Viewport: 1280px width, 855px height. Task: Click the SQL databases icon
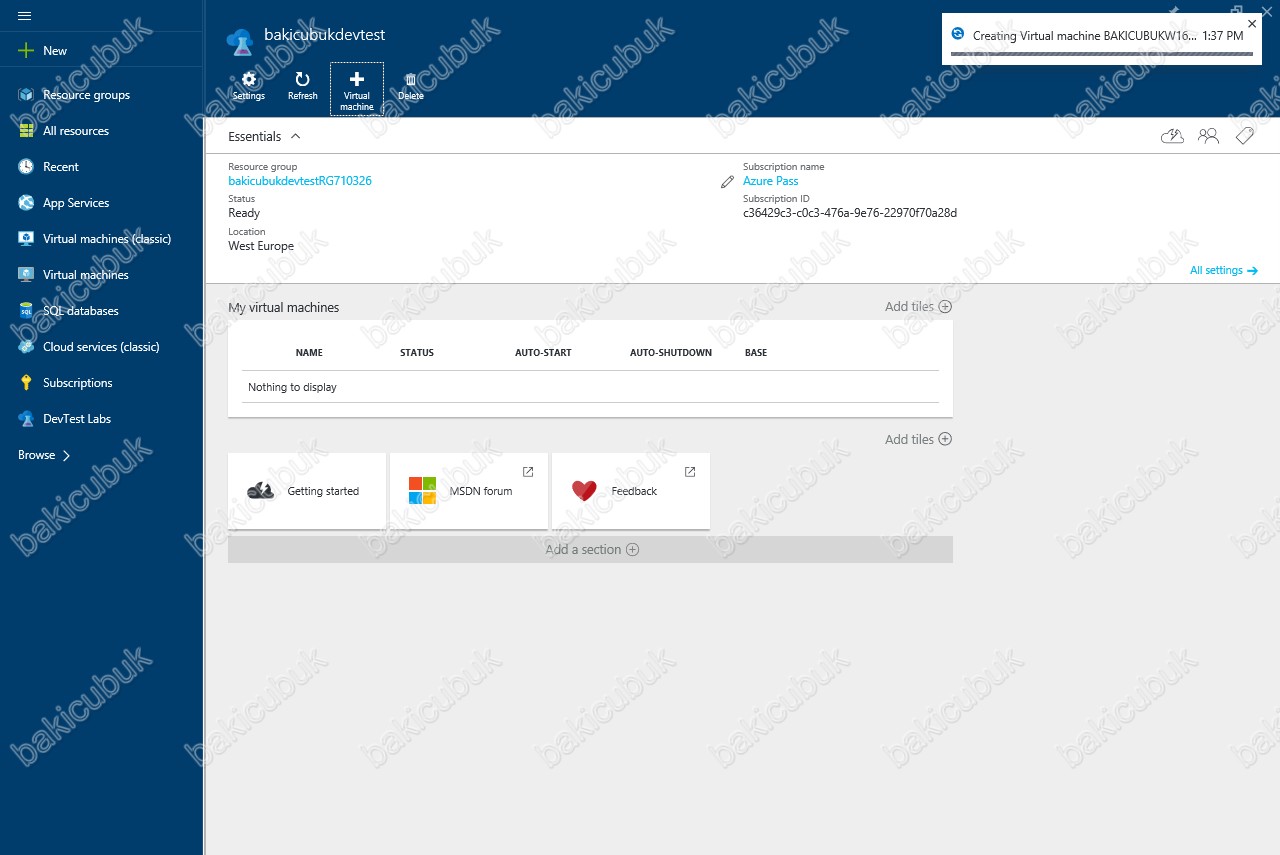coord(26,311)
